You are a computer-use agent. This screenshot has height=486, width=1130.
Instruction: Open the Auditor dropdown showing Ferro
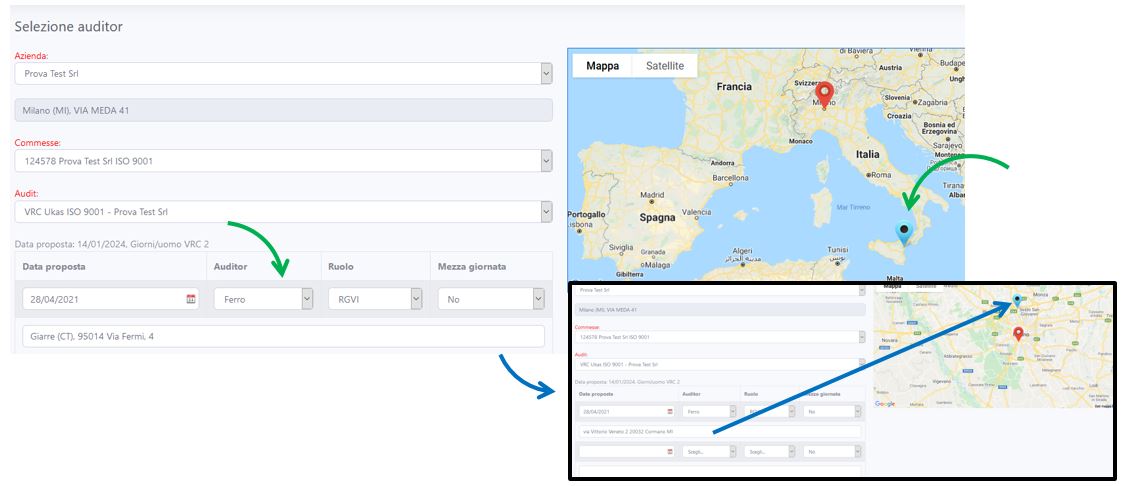[x=306, y=299]
